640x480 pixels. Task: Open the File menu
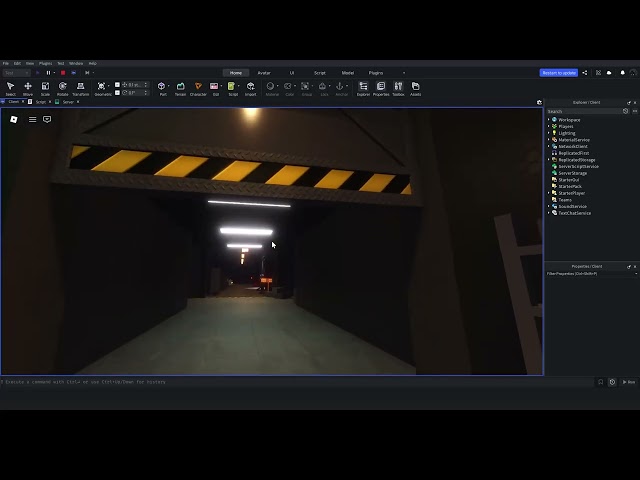(x=6, y=63)
